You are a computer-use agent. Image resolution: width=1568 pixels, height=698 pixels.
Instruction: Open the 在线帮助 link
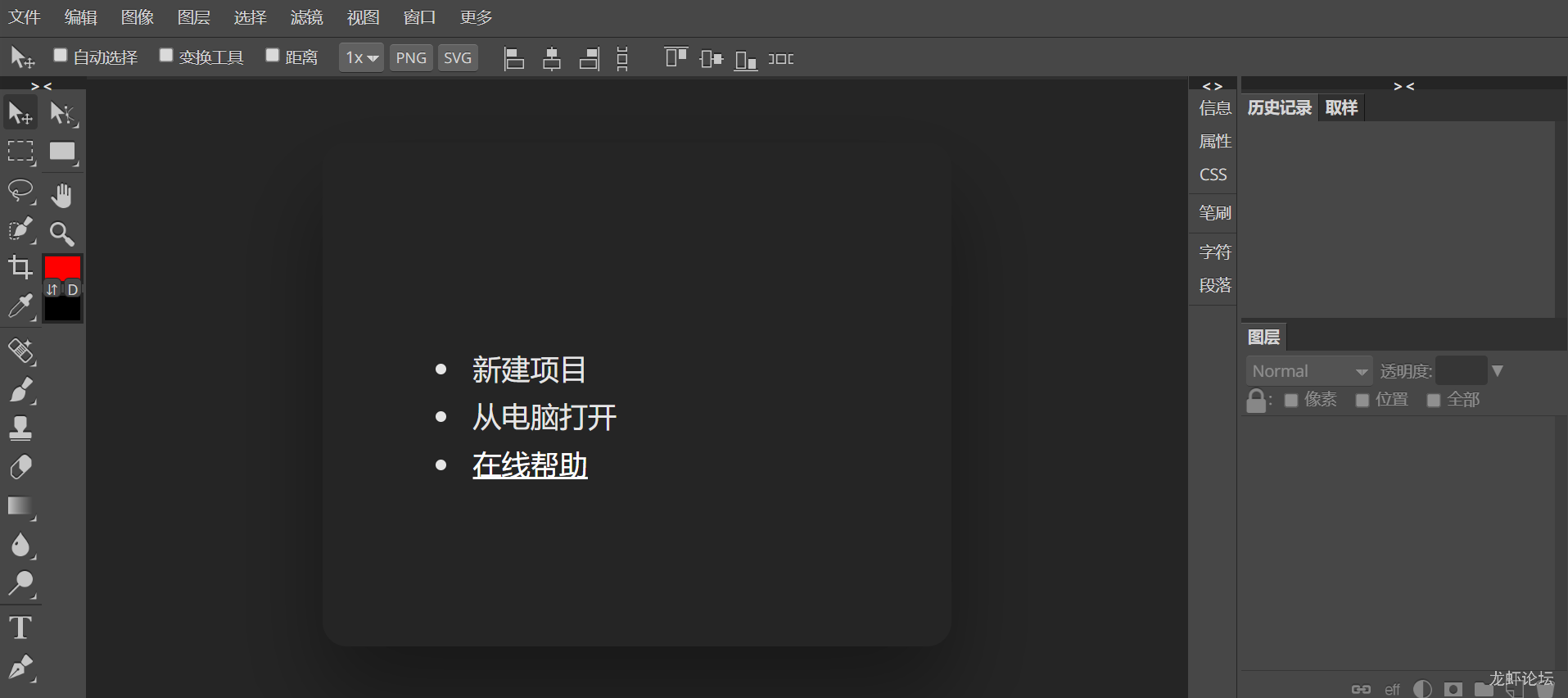pyautogui.click(x=530, y=465)
